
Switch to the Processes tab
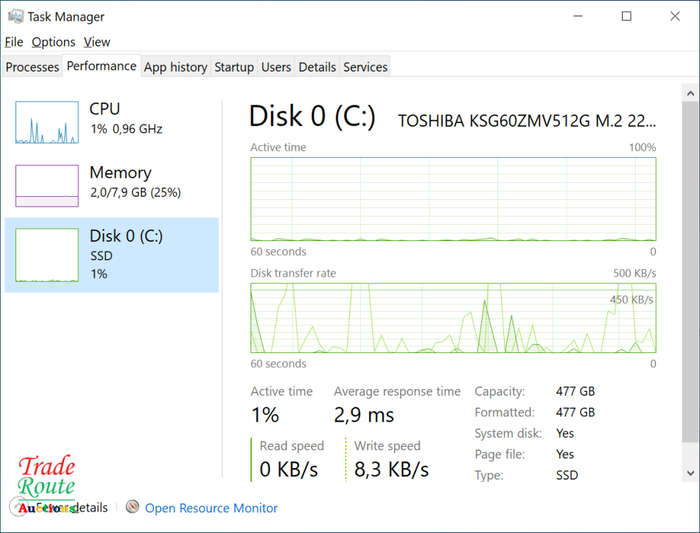tap(32, 67)
